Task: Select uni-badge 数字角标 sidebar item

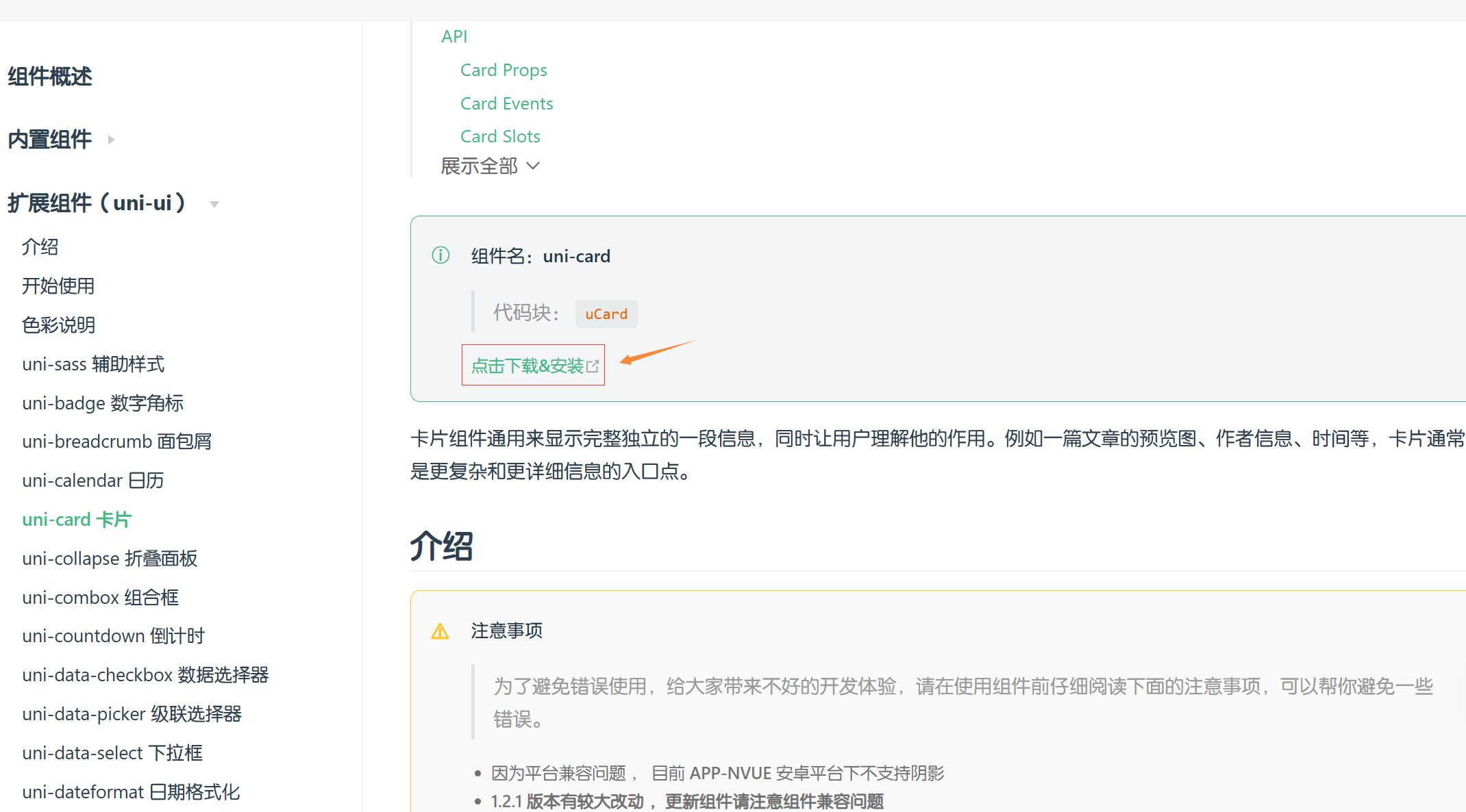Action: pos(103,403)
